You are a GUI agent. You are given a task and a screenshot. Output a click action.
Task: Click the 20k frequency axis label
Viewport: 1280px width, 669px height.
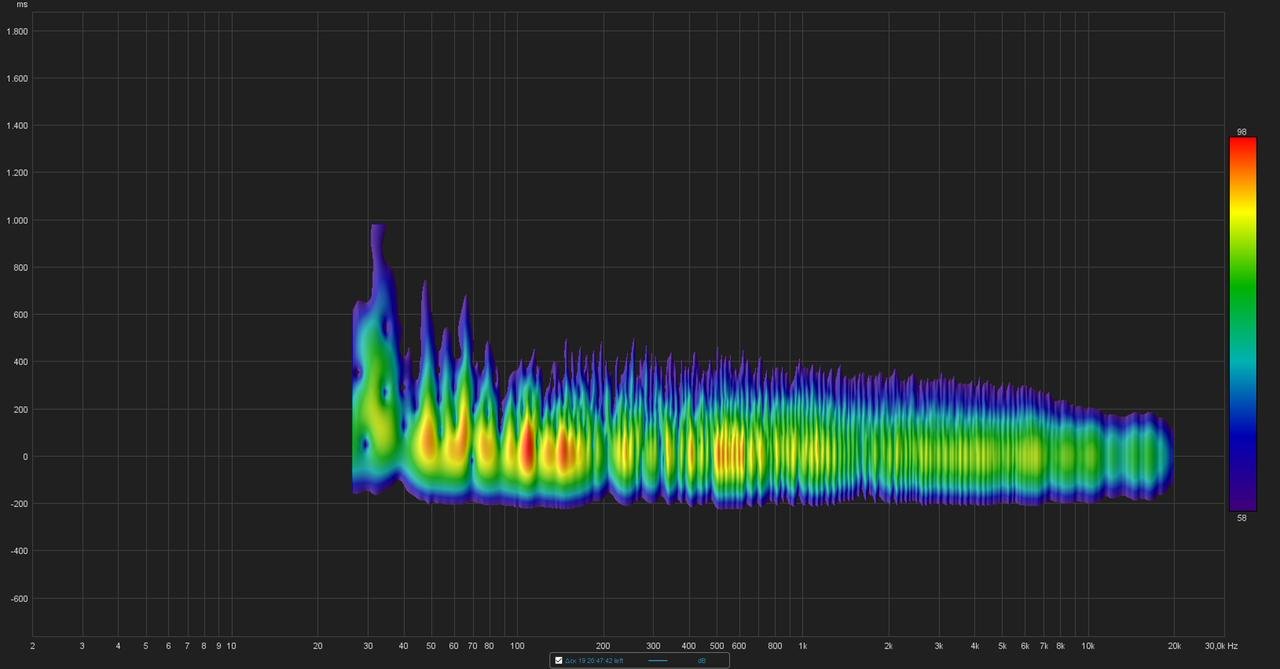(1174, 646)
